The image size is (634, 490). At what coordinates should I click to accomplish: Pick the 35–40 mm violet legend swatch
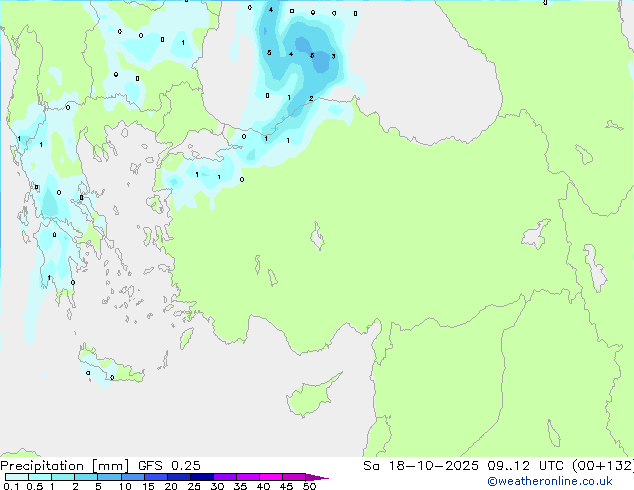tap(247, 477)
